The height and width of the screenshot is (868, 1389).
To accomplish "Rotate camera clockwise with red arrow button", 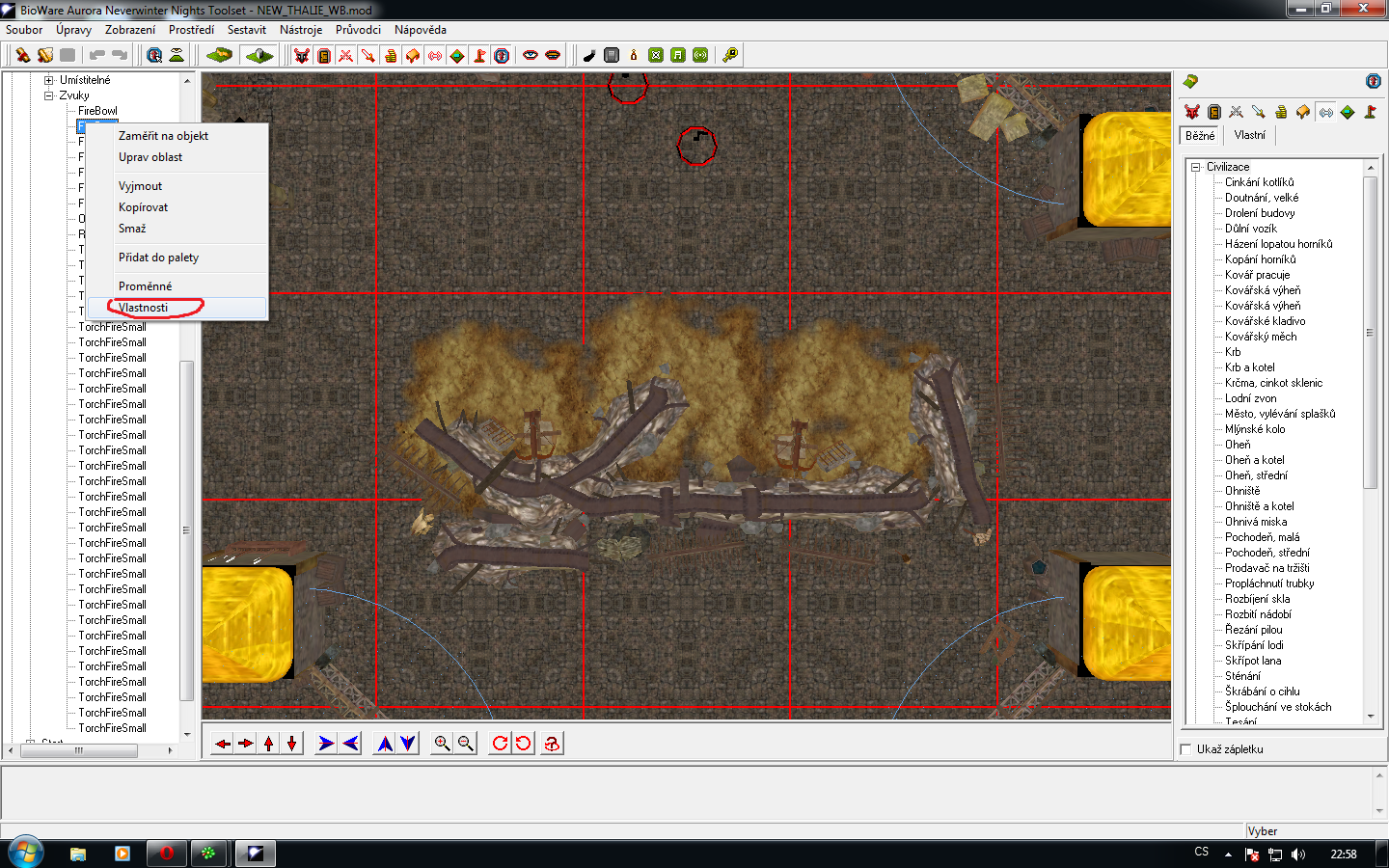I will [500, 743].
